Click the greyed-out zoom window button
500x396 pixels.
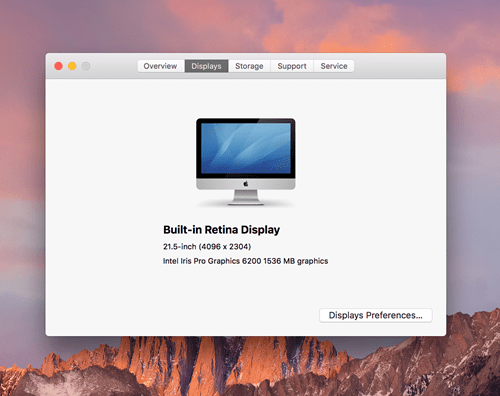coord(86,66)
